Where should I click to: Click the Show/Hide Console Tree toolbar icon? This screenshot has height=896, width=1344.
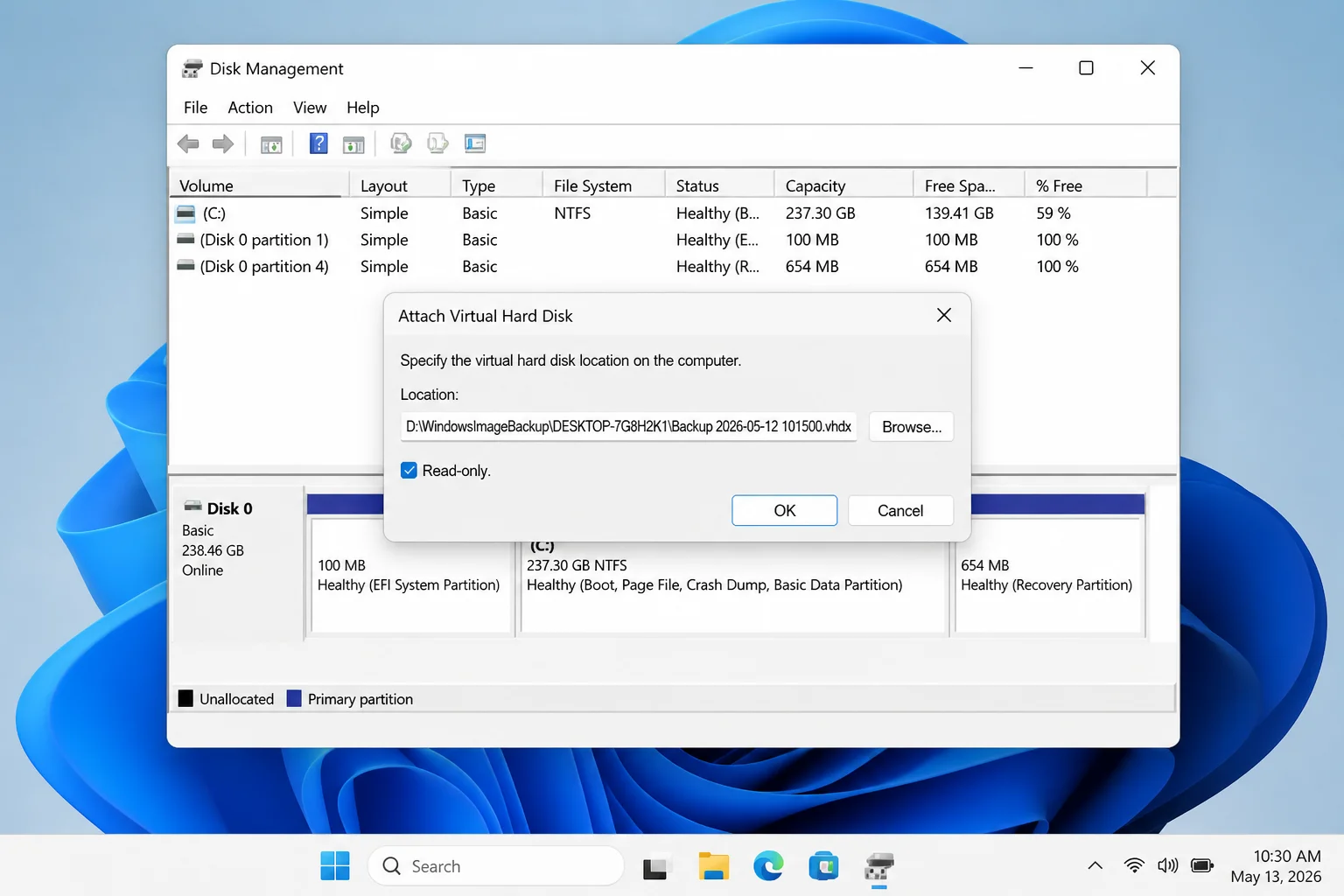pyautogui.click(x=271, y=144)
